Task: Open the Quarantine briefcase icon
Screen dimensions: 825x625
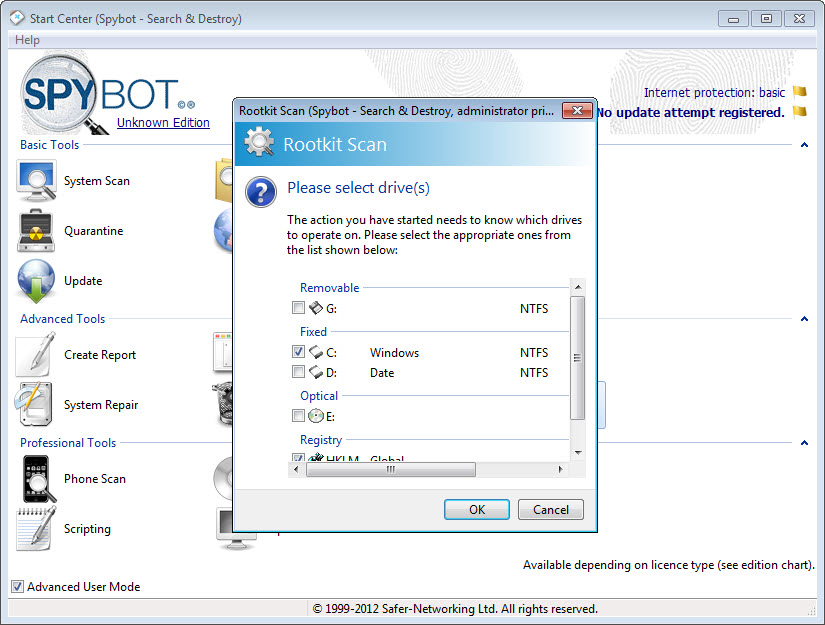Action: (x=36, y=230)
